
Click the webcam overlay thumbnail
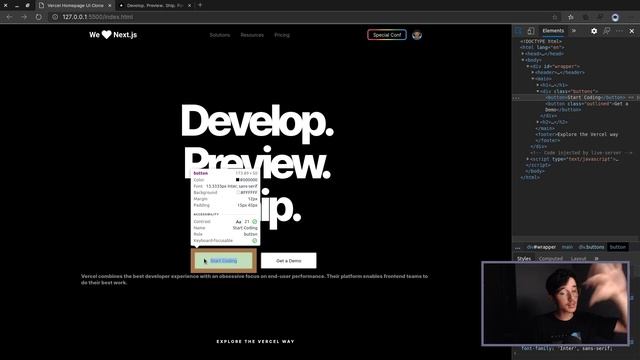(556, 304)
